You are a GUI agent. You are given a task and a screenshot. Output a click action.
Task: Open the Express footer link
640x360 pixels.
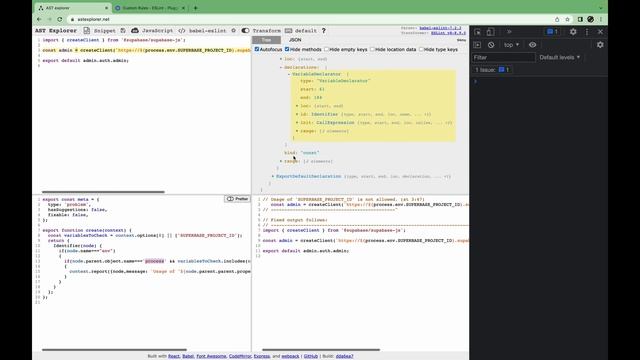(x=262, y=356)
